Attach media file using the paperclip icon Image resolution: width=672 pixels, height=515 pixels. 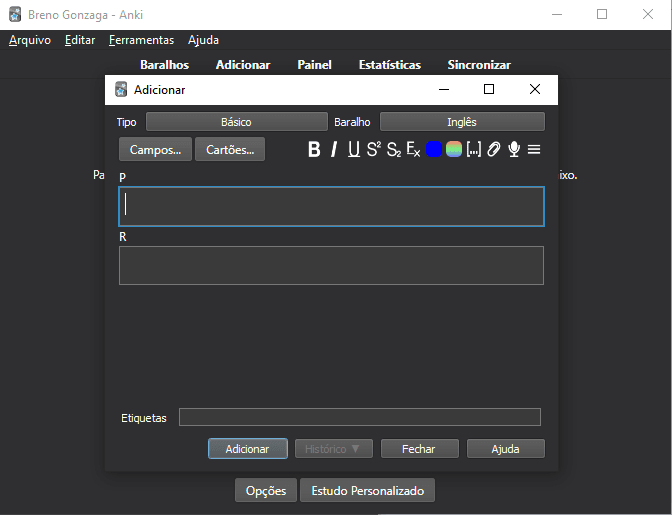[494, 150]
